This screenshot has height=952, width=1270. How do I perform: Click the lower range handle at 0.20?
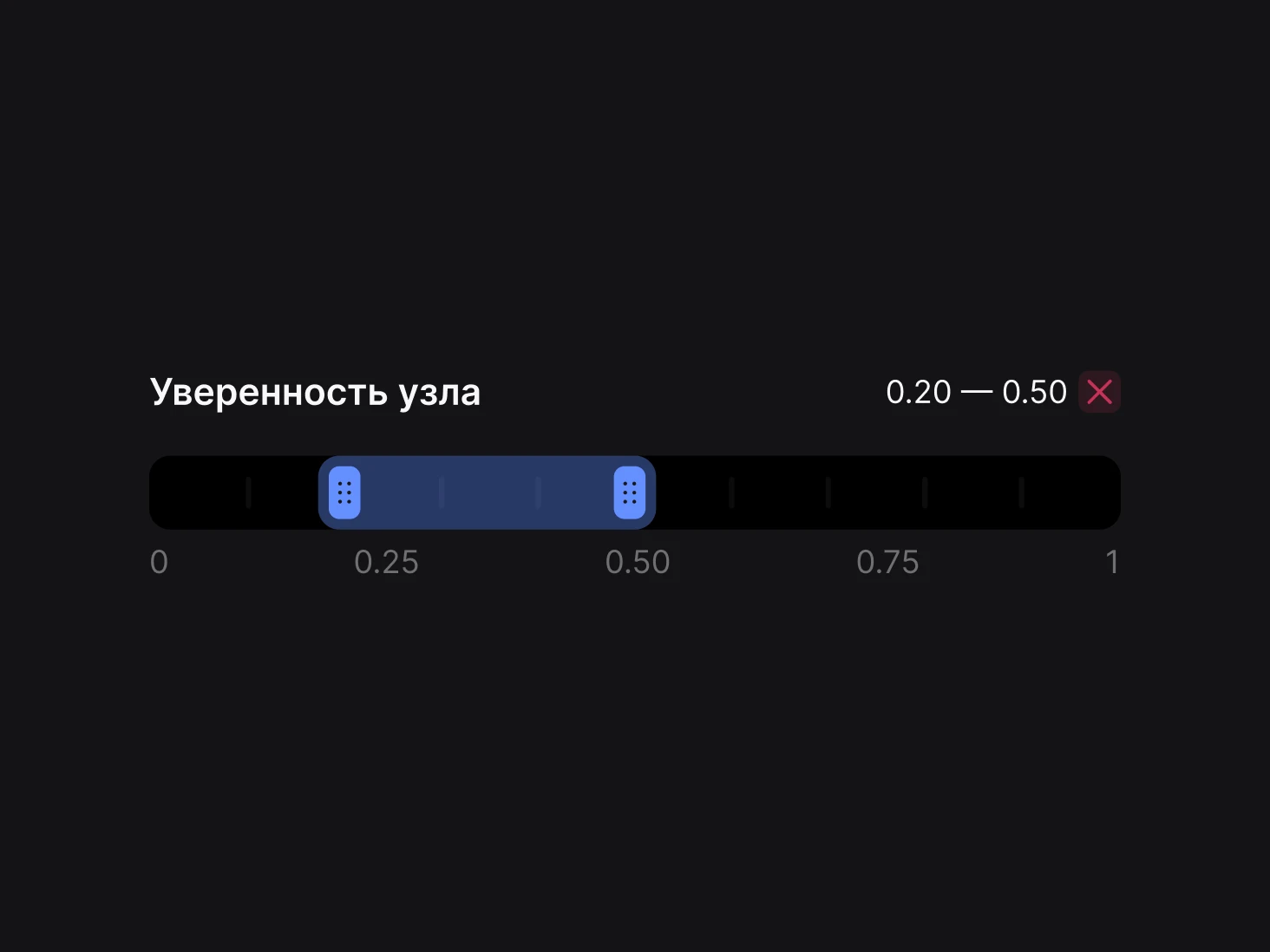coord(344,492)
